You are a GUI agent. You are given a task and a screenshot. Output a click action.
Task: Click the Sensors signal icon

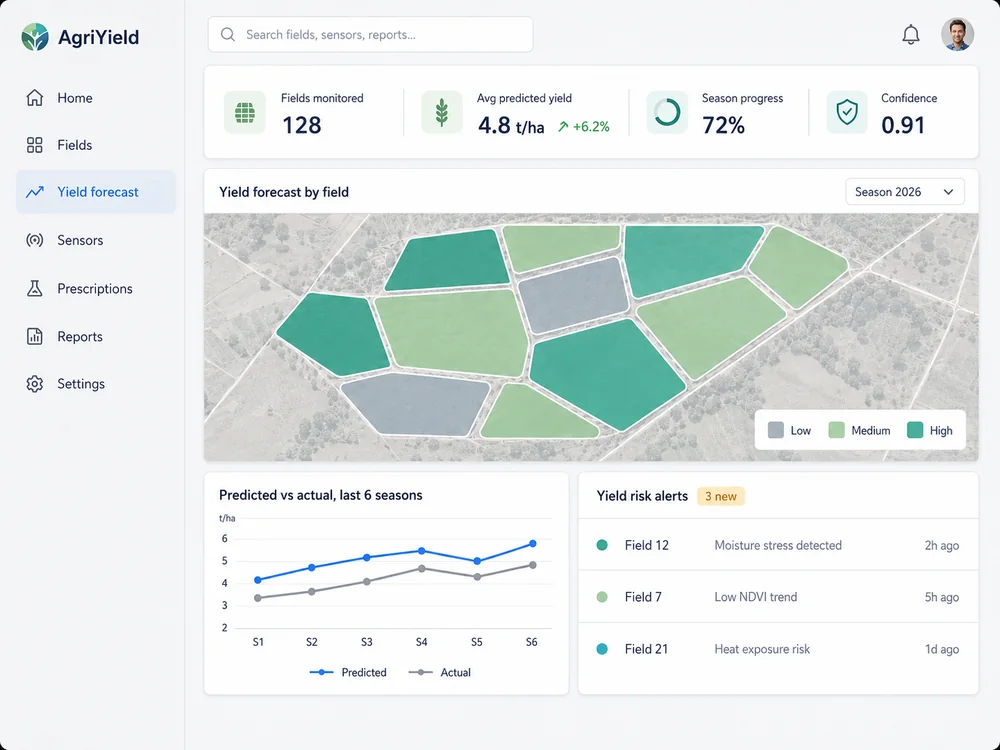34,240
